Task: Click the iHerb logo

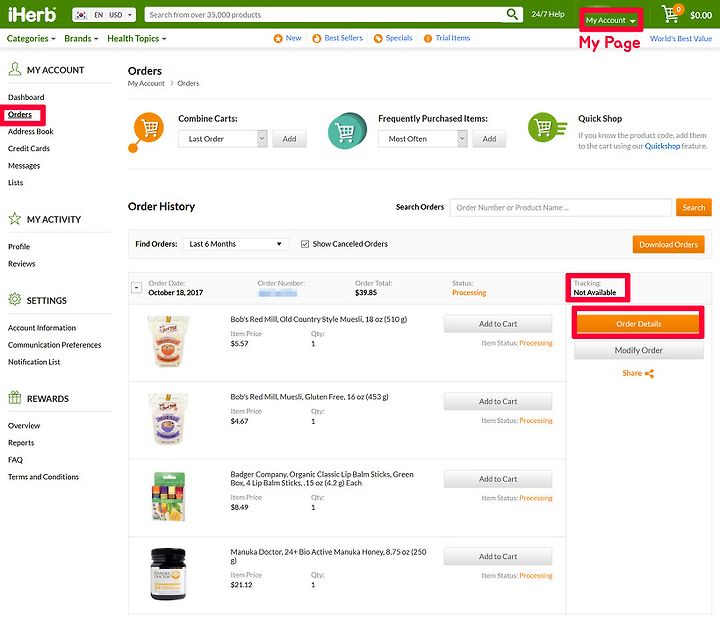Action: 32,15
